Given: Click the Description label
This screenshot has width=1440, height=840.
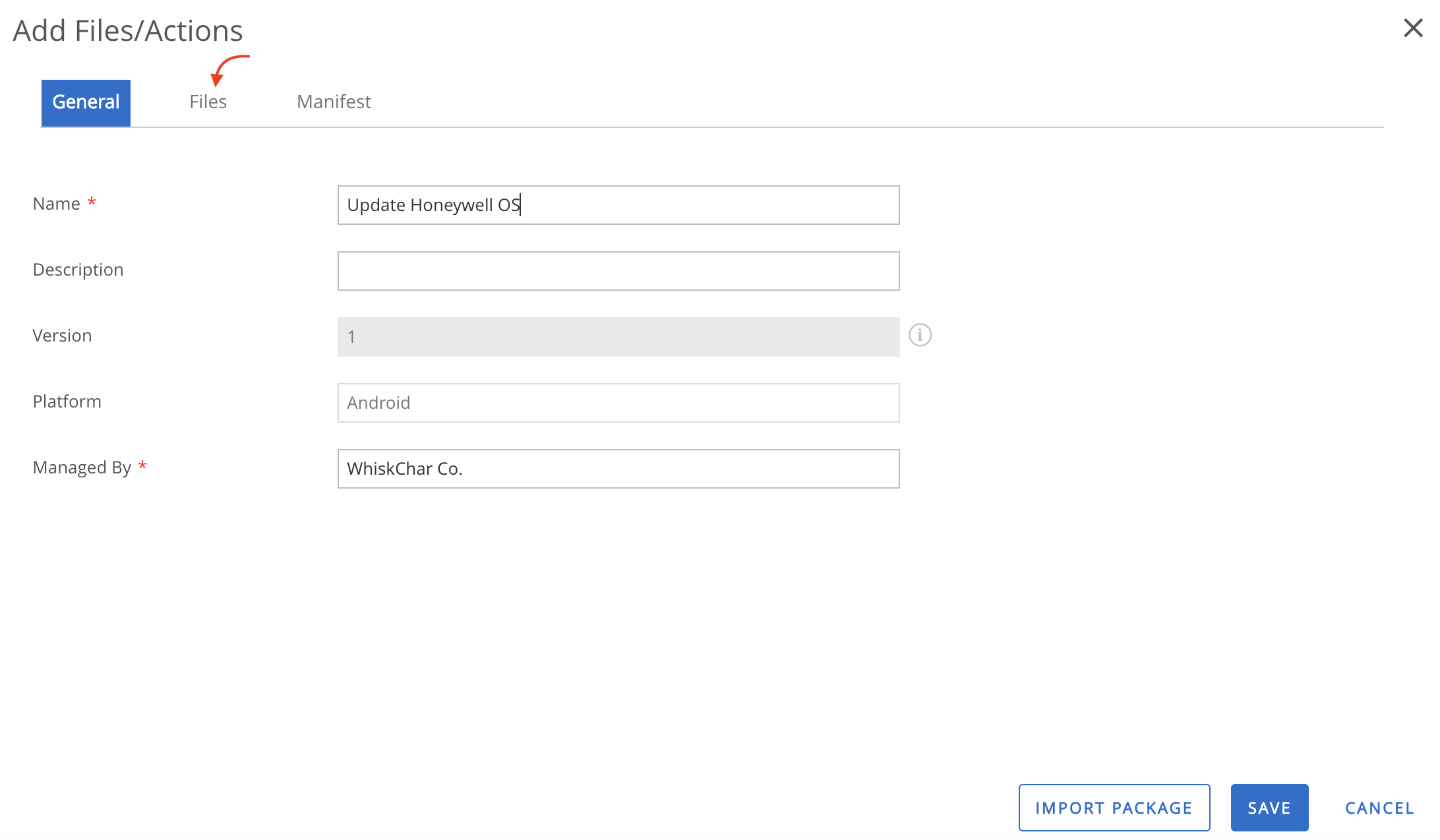Looking at the screenshot, I should tap(78, 269).
